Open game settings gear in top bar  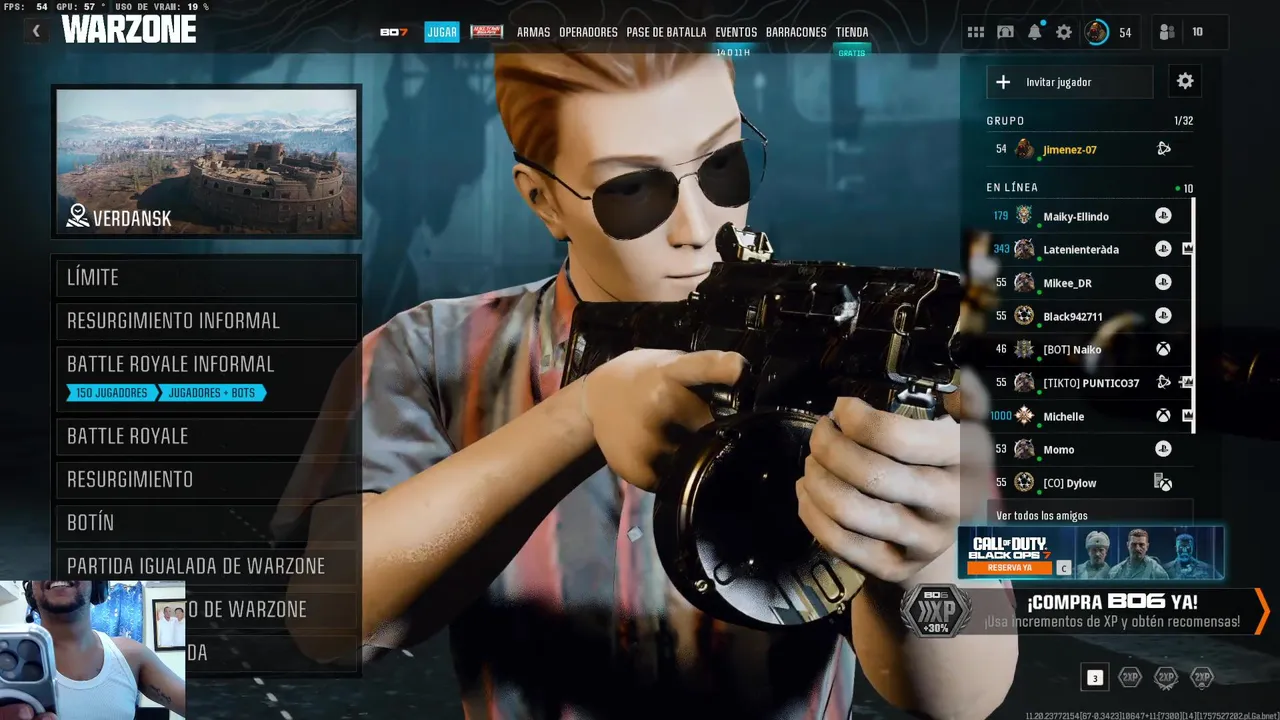pyautogui.click(x=1064, y=32)
